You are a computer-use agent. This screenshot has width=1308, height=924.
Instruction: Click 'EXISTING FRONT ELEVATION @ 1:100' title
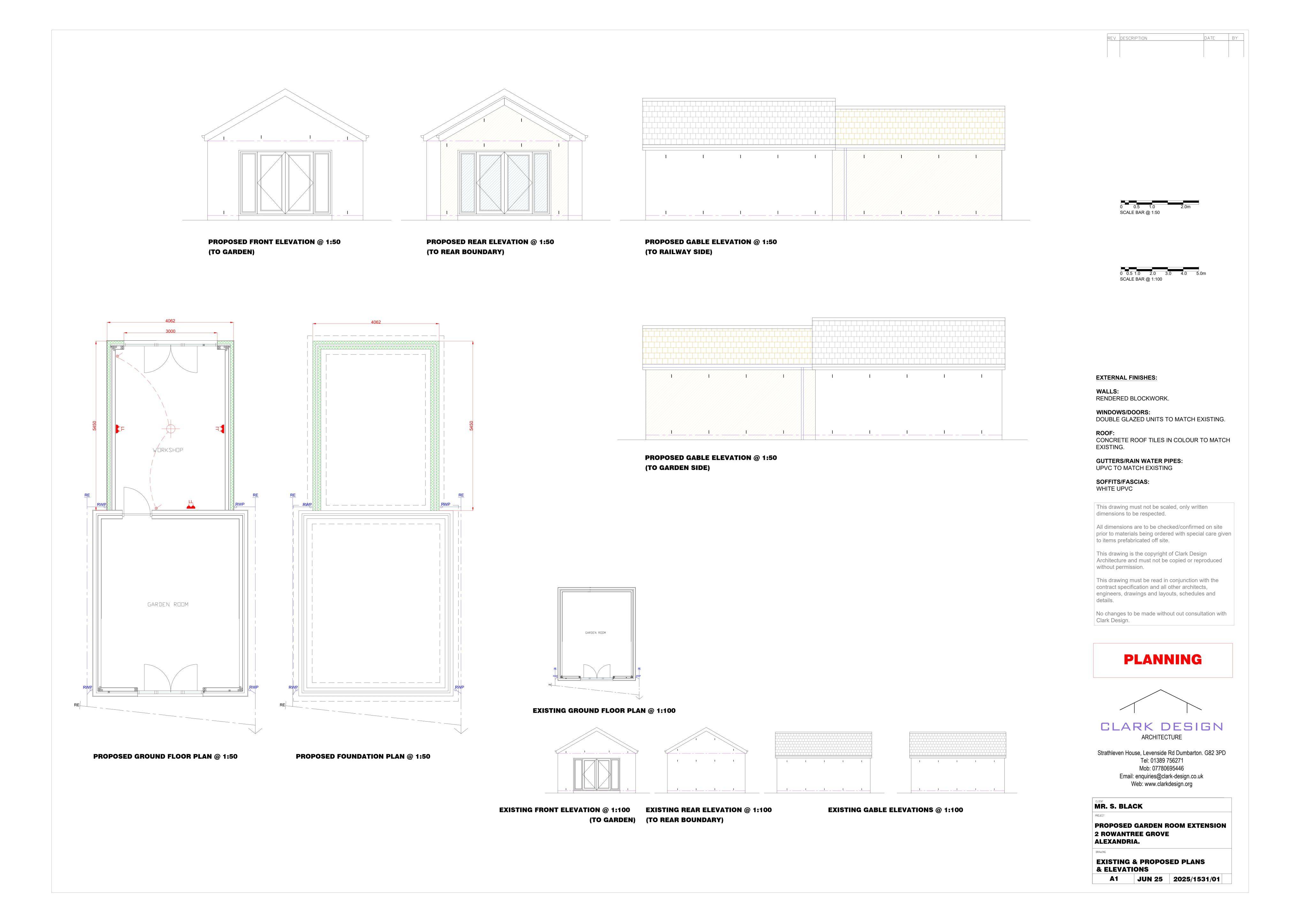click(565, 809)
